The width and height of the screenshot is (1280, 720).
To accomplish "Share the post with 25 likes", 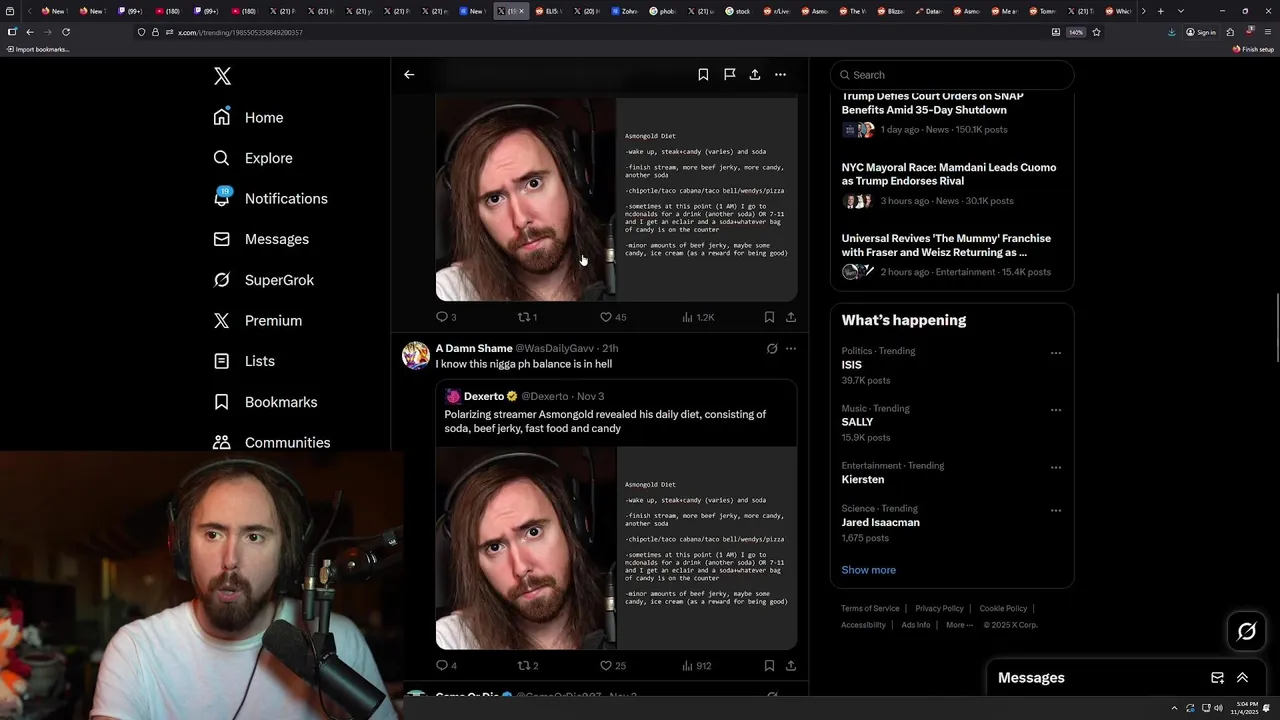I will click(x=791, y=665).
